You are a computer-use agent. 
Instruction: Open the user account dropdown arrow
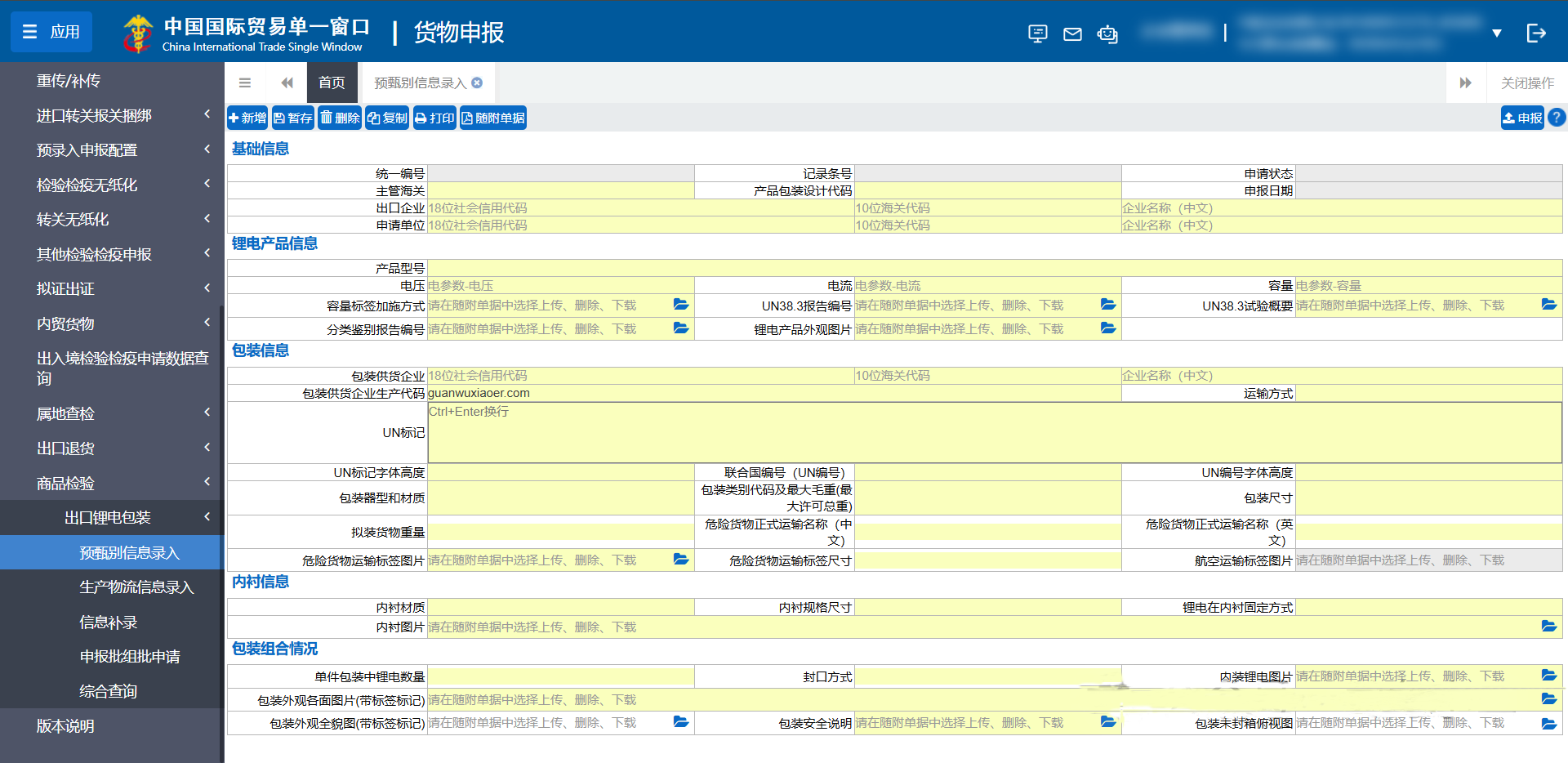(1497, 33)
